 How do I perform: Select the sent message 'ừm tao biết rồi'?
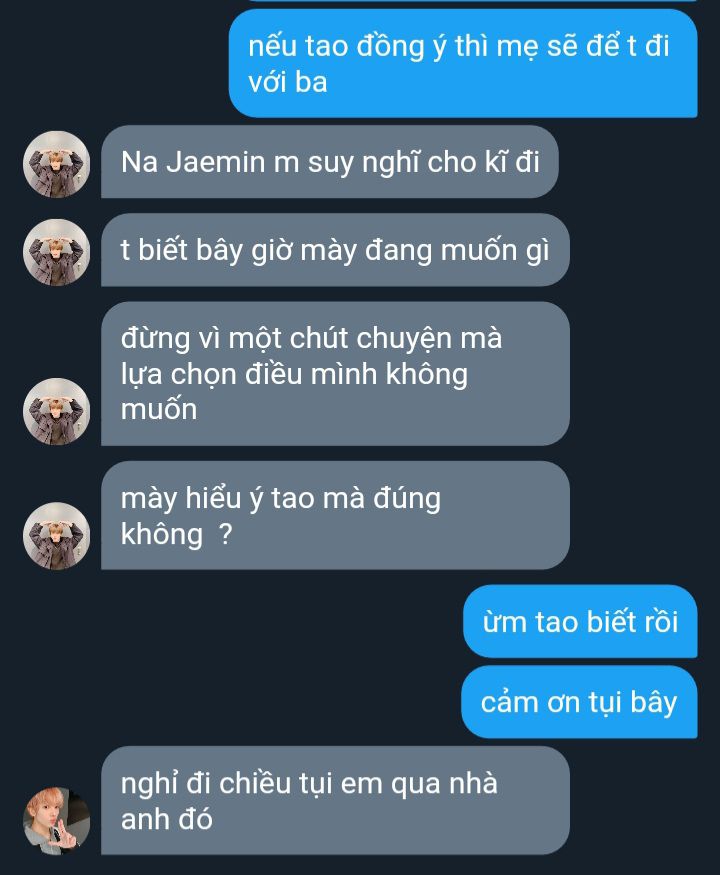(580, 622)
